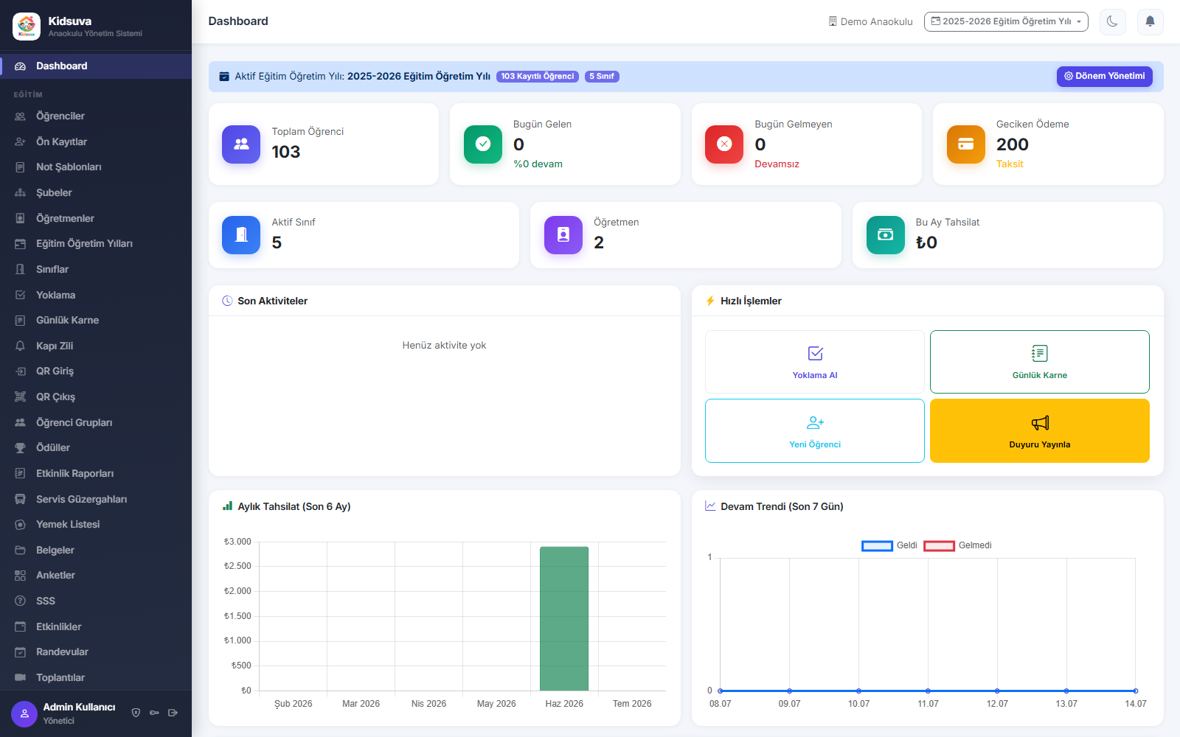Toggle the Geldi legend series

pyautogui.click(x=890, y=546)
